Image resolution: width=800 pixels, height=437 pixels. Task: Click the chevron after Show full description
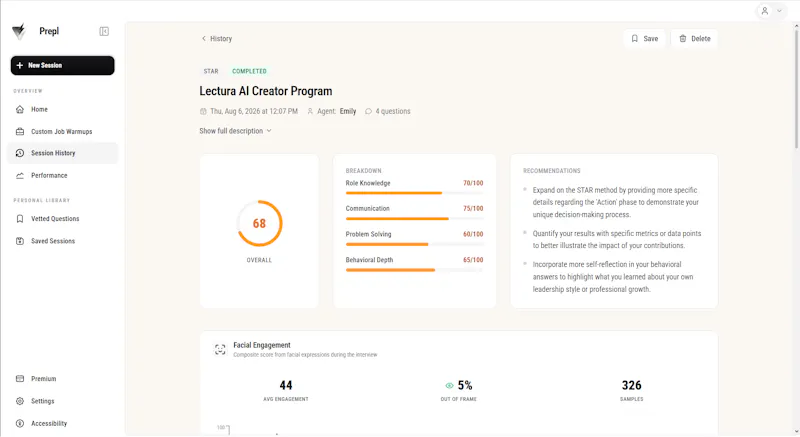click(x=269, y=131)
